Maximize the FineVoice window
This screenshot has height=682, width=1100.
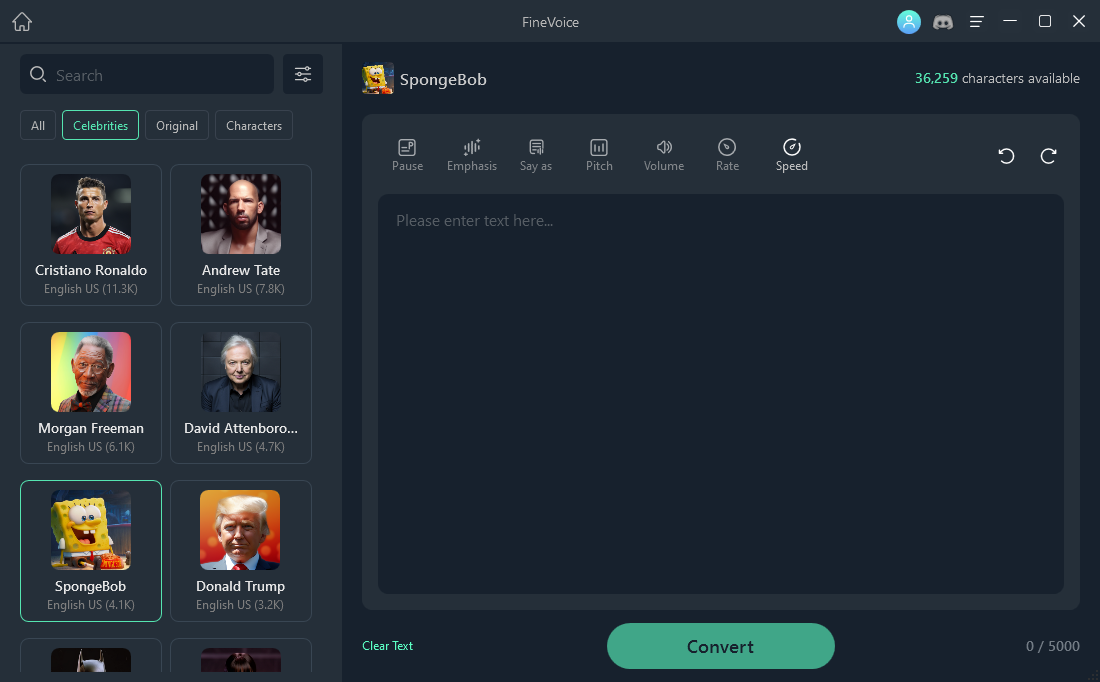click(1045, 22)
